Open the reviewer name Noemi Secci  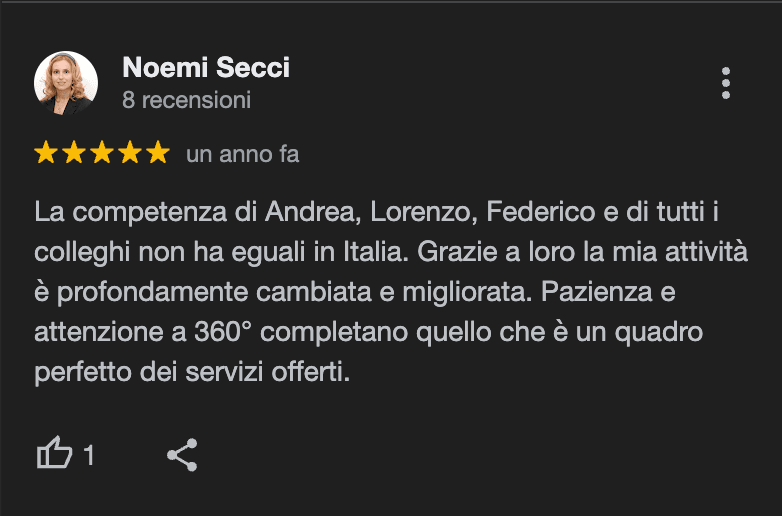pos(205,68)
